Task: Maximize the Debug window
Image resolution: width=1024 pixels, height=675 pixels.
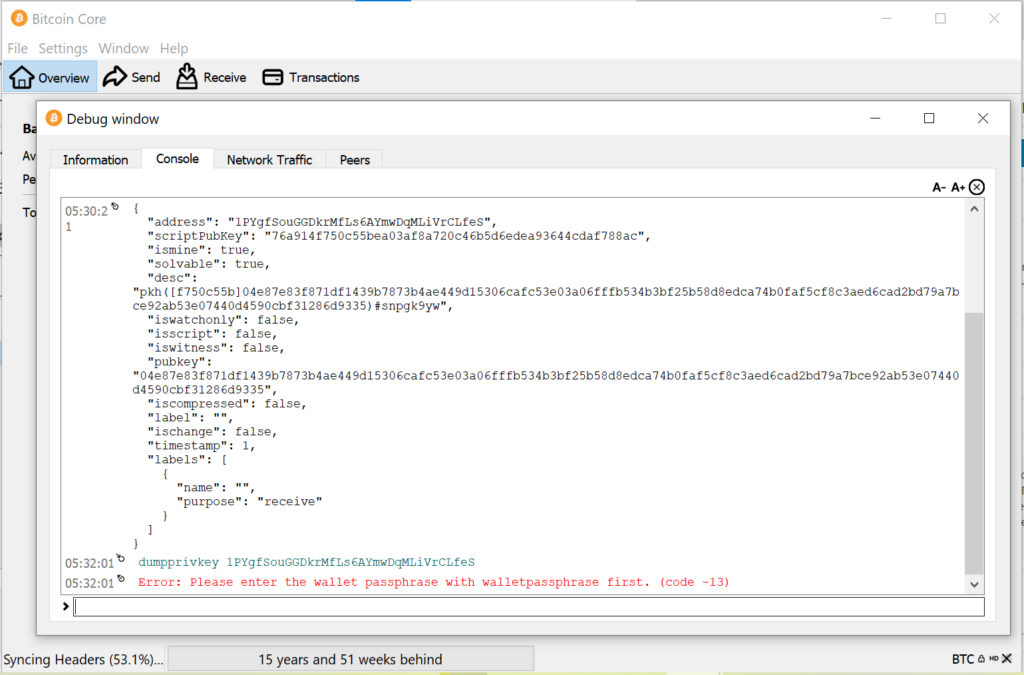Action: 929,118
